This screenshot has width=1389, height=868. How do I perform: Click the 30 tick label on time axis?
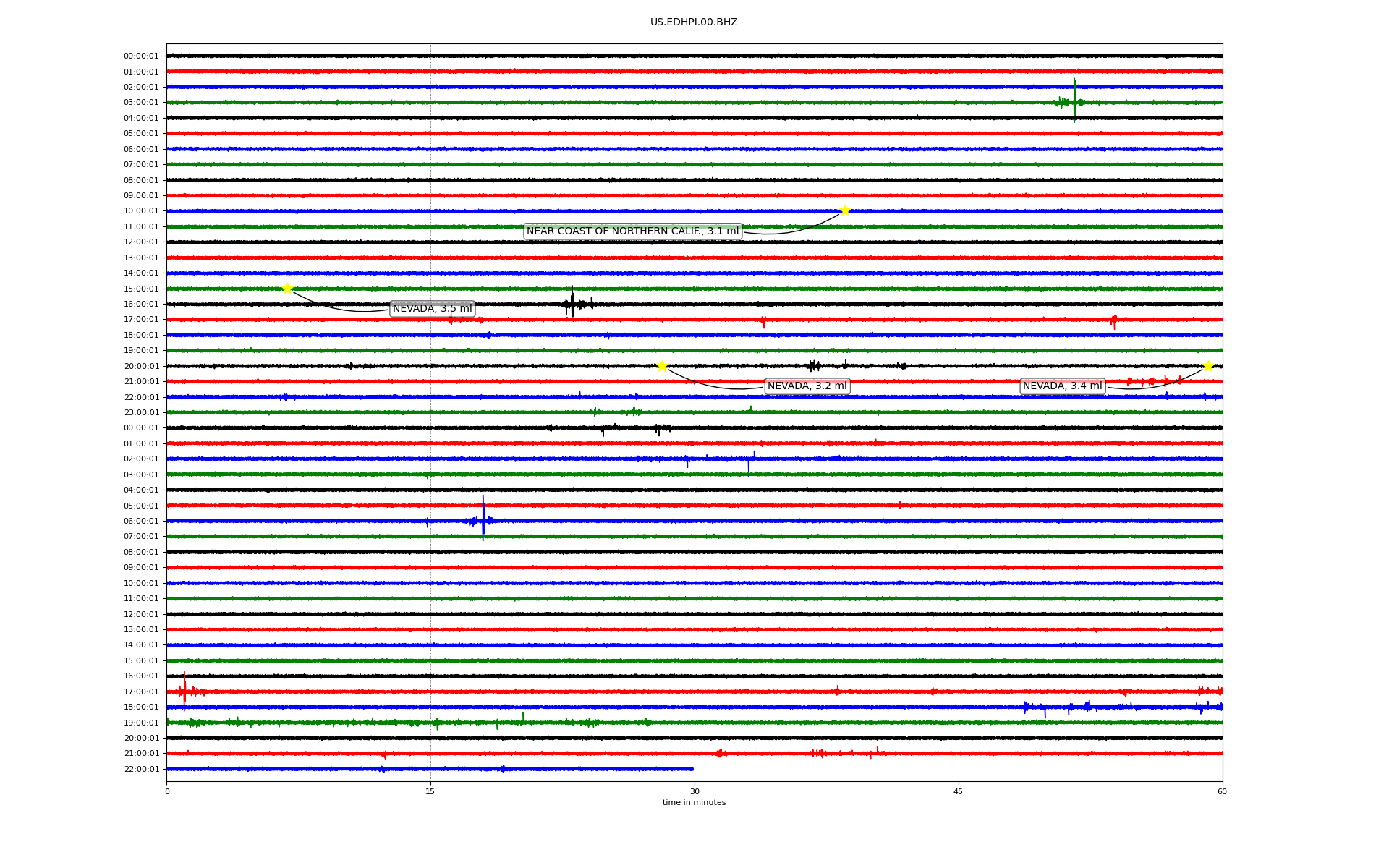pyautogui.click(x=694, y=791)
